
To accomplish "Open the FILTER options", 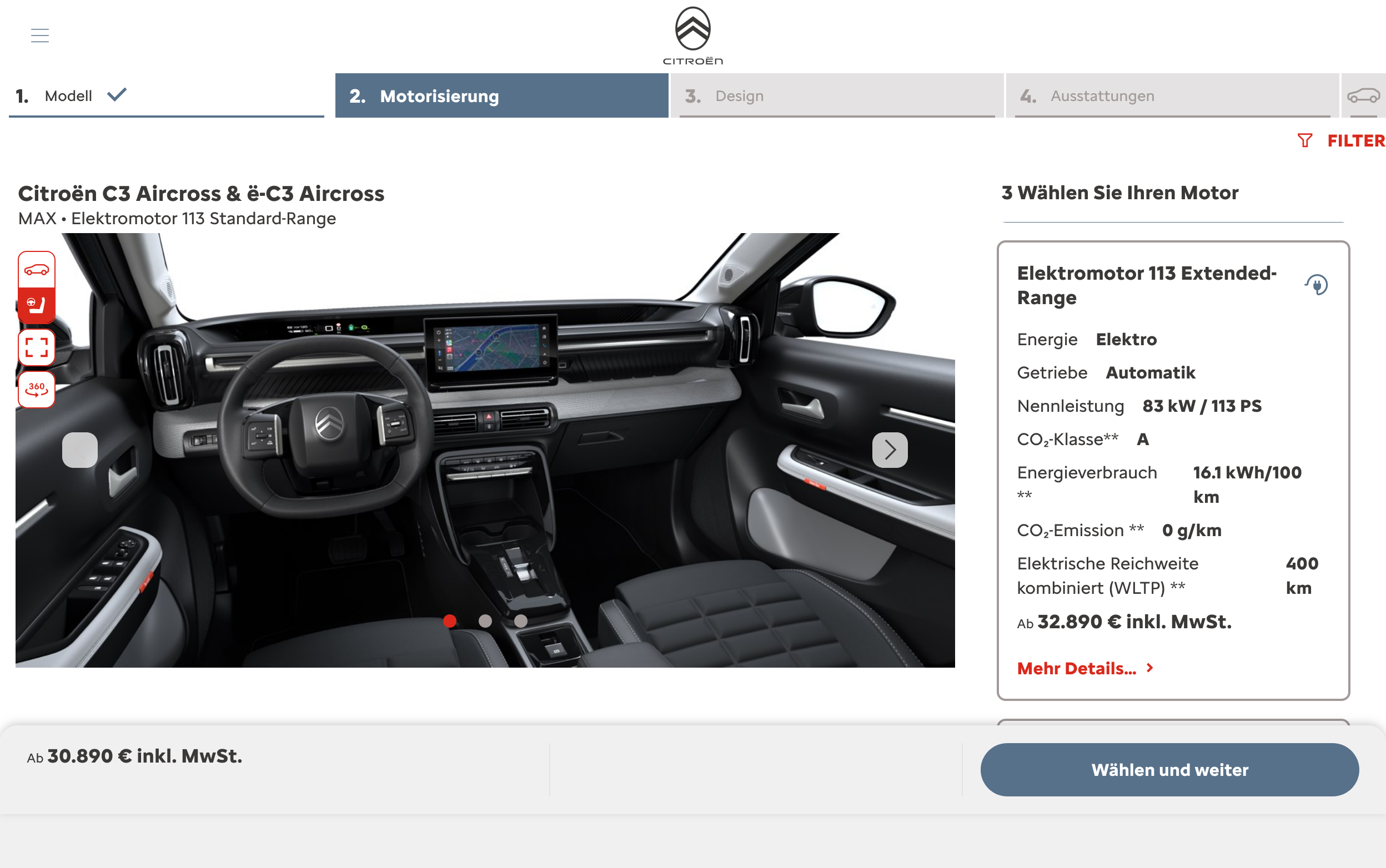I will point(1340,140).
